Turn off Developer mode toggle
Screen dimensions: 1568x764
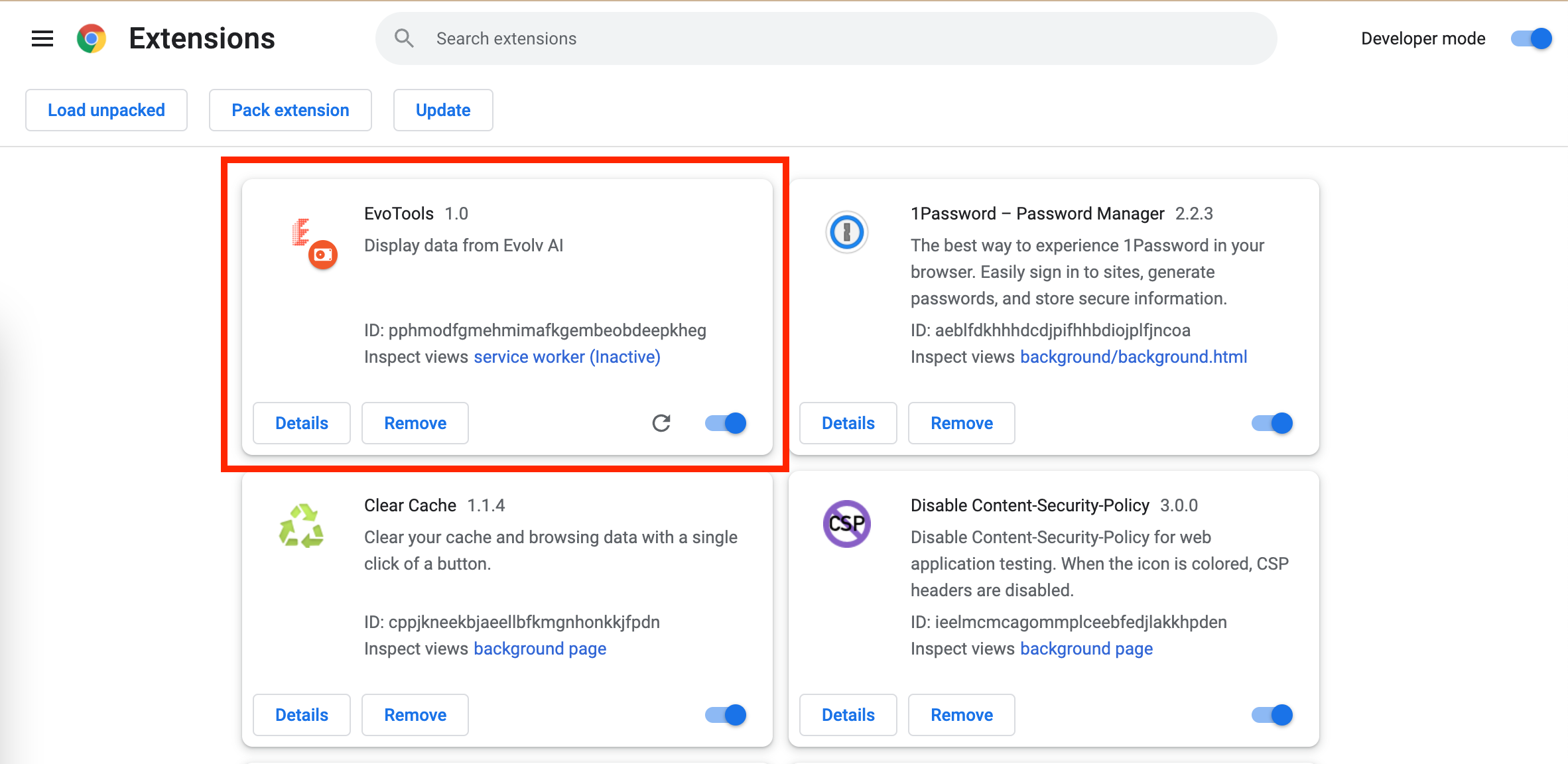(x=1531, y=38)
